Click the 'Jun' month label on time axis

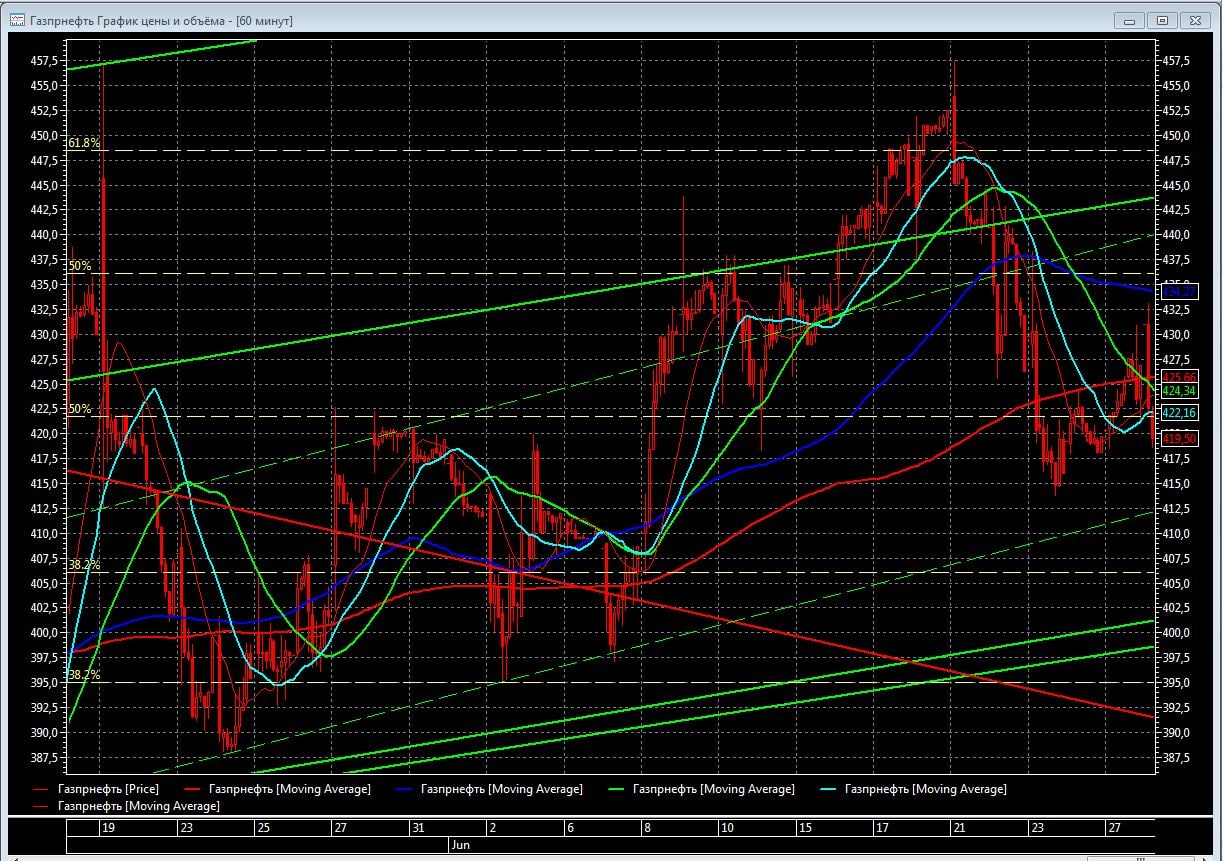pos(459,845)
